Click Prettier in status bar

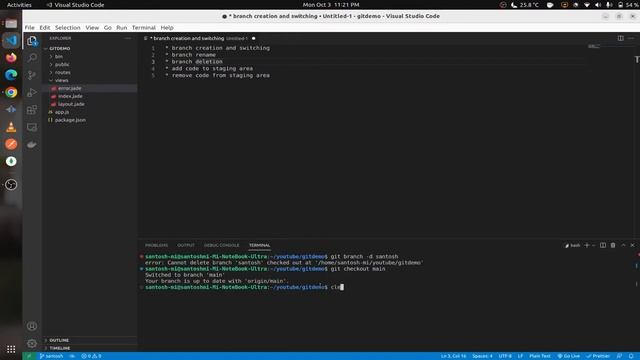click(598, 356)
